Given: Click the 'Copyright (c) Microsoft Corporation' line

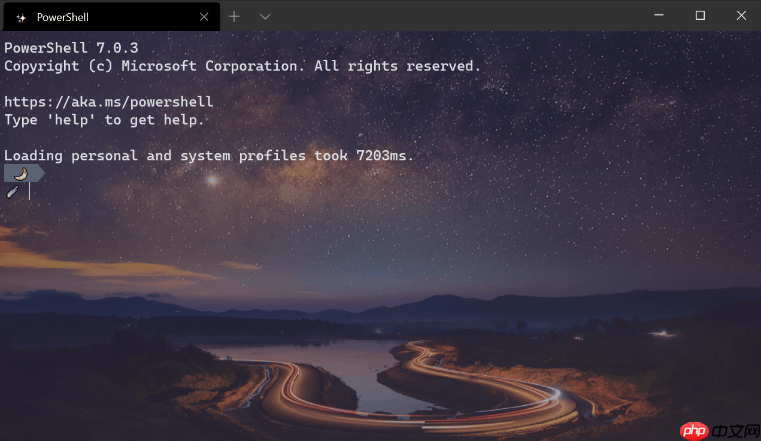Looking at the screenshot, I should (x=242, y=66).
